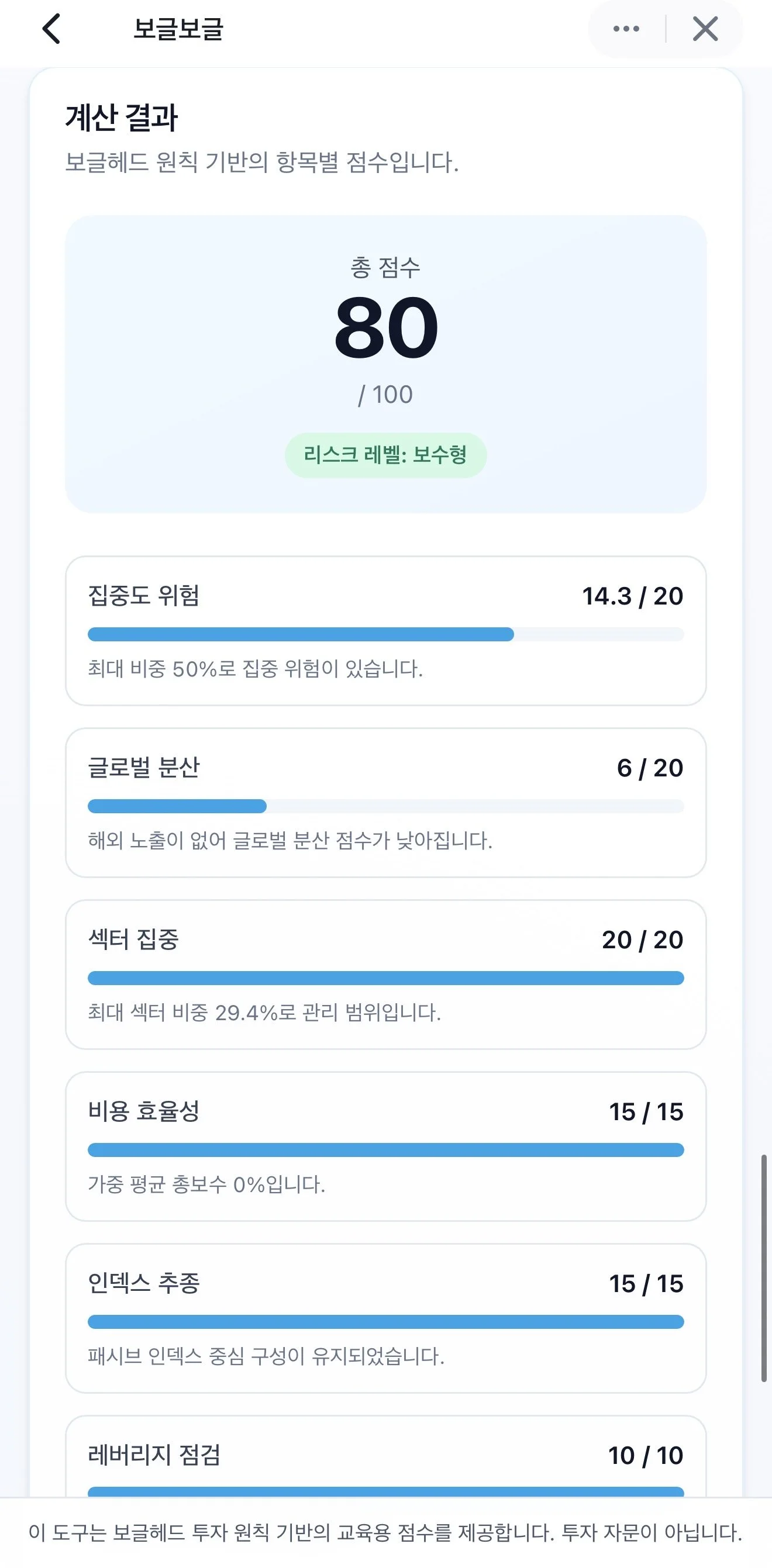
Task: Click the 글로벌 분산 progress bar
Action: pyautogui.click(x=385, y=807)
